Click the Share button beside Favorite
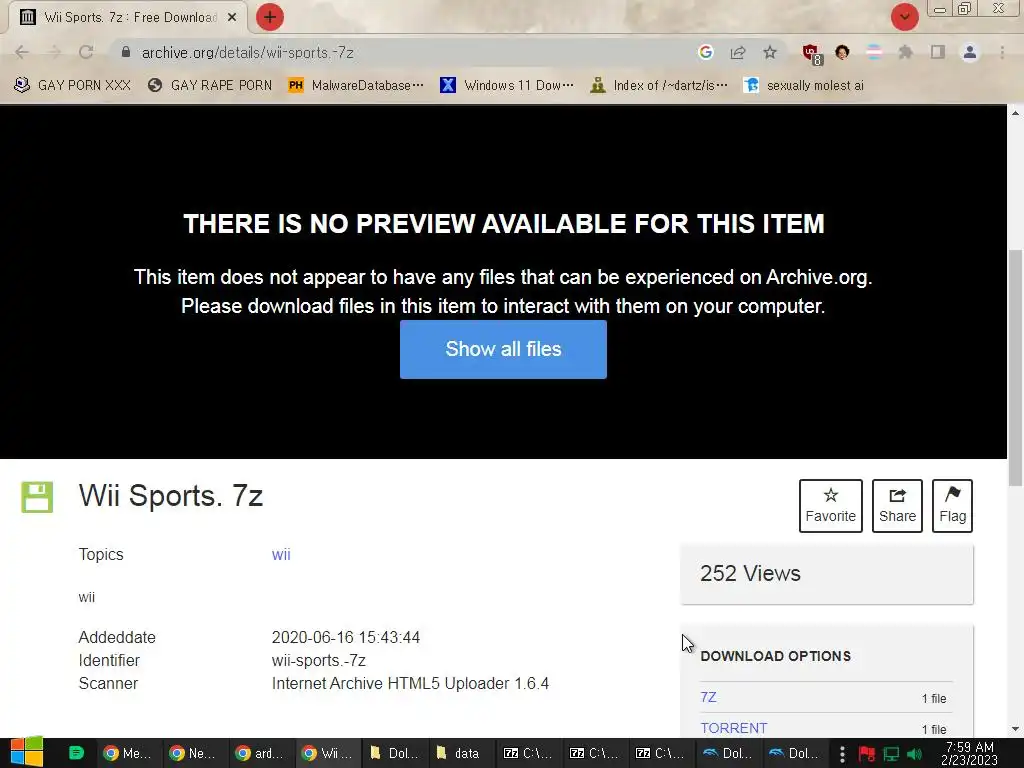The height and width of the screenshot is (768, 1024). [x=897, y=505]
